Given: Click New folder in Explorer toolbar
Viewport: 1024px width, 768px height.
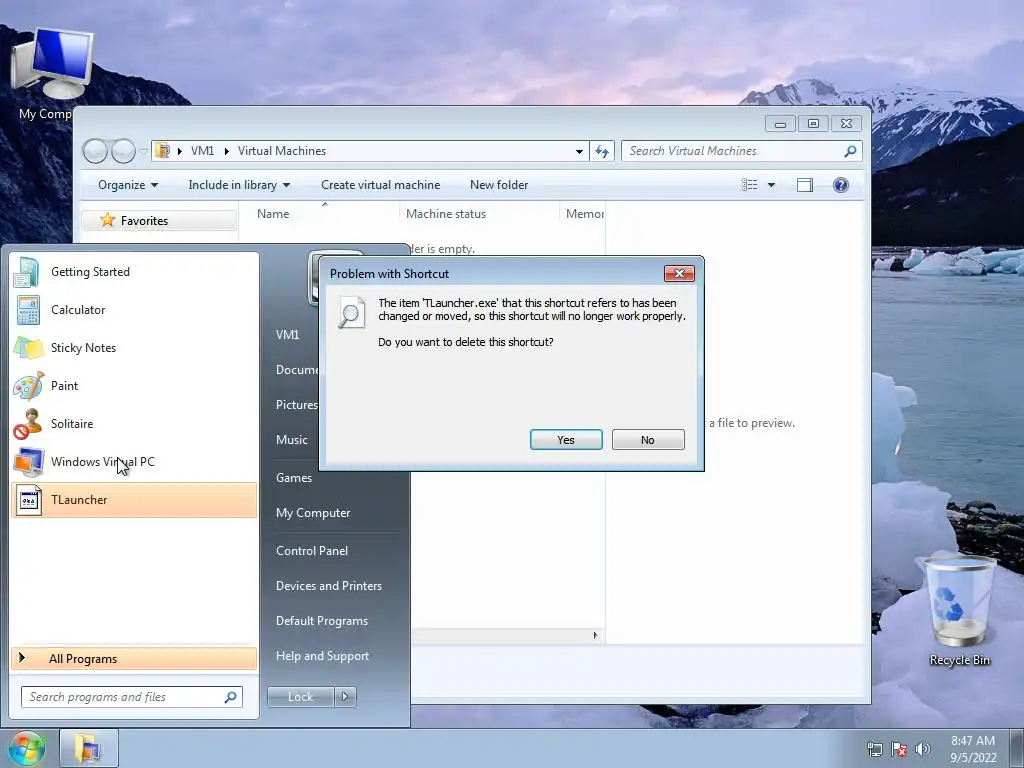Looking at the screenshot, I should (499, 185).
